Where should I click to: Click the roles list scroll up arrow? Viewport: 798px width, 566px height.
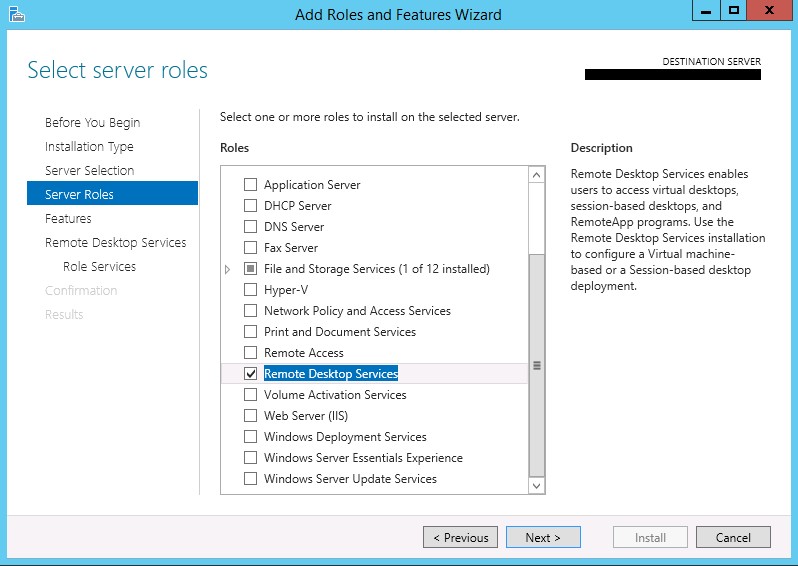pos(536,175)
